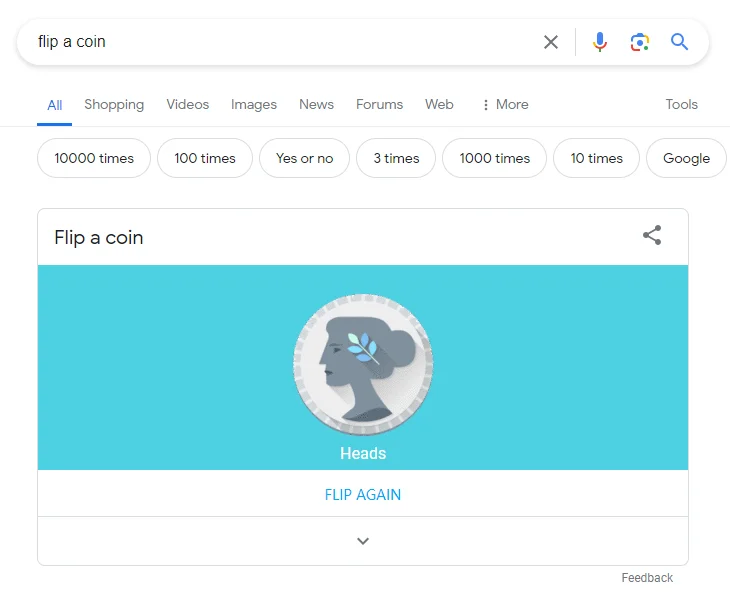Open Google Lens image search icon
This screenshot has height=601, width=730.
click(640, 42)
